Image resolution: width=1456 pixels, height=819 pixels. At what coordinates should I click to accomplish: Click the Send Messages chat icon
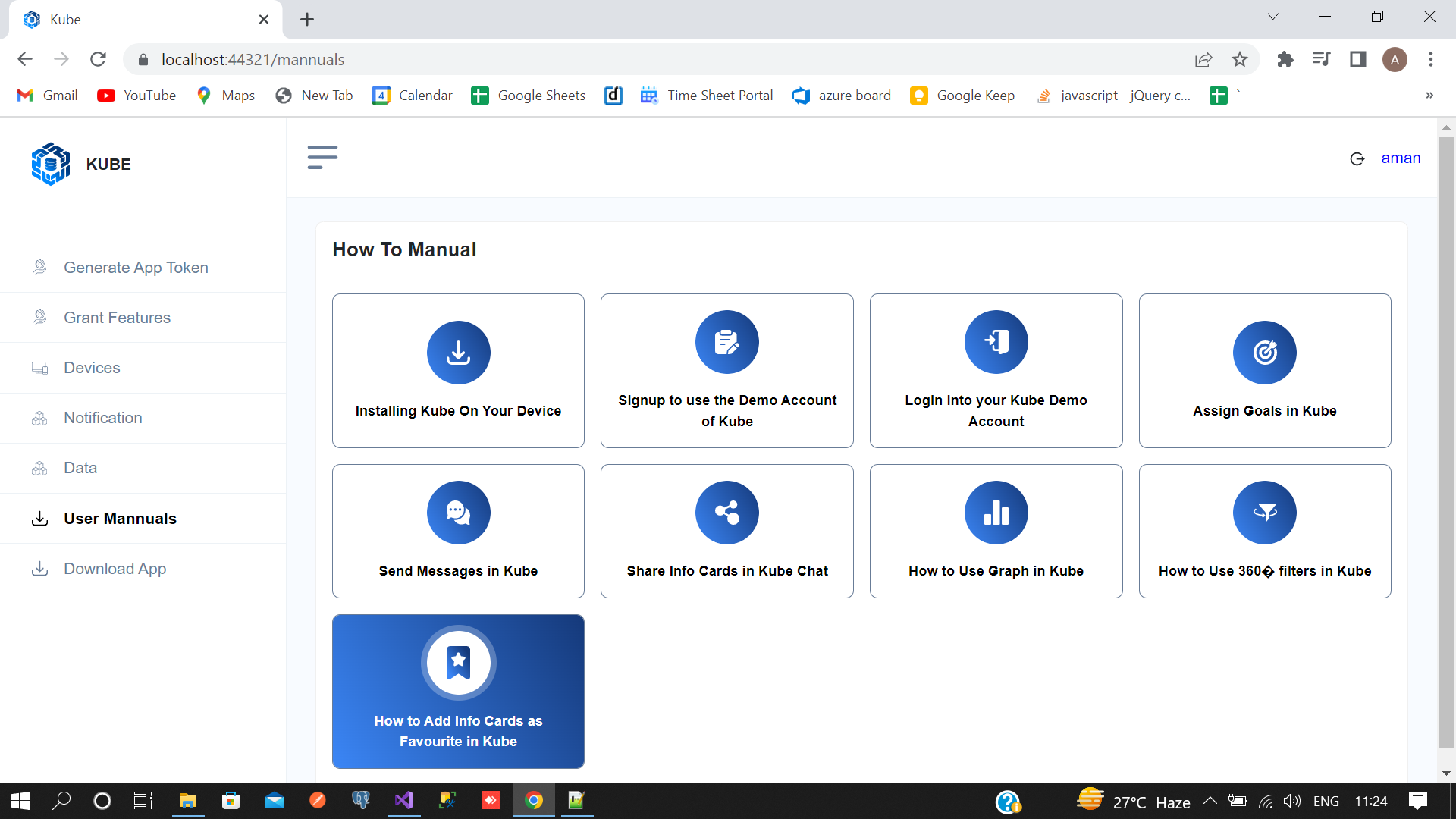coord(458,513)
